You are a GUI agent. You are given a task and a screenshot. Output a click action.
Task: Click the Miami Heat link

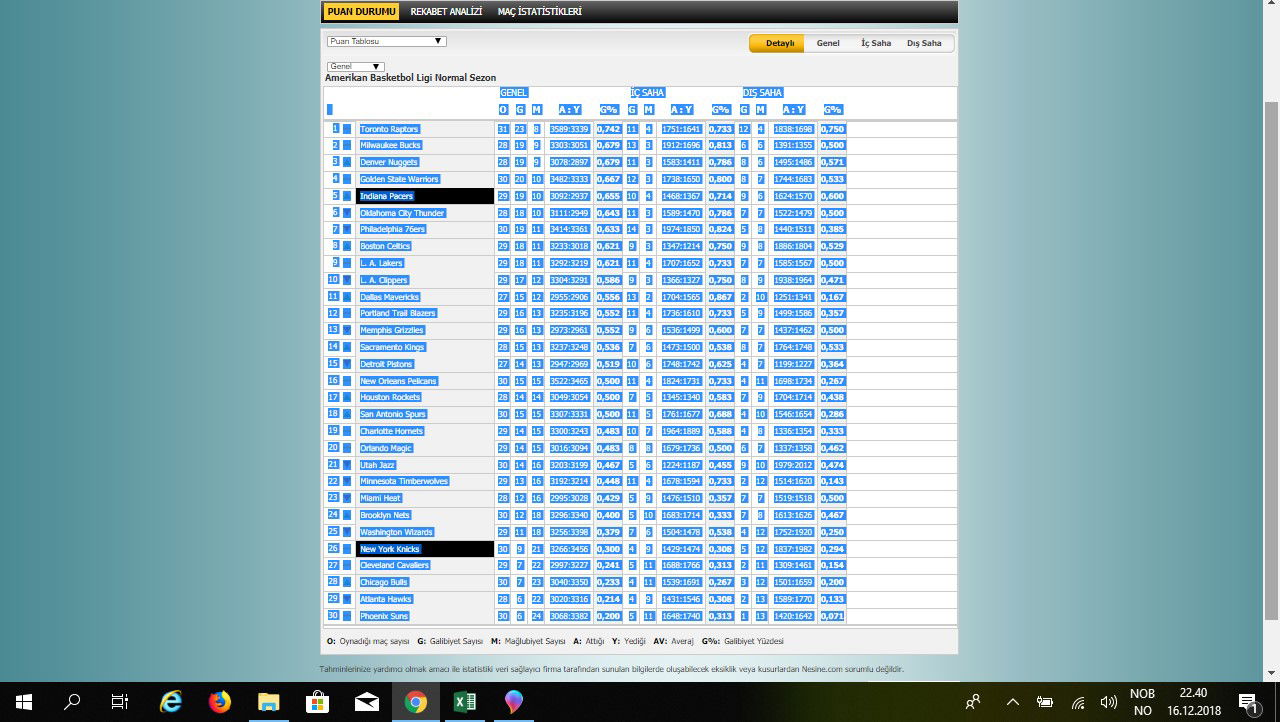(381, 498)
